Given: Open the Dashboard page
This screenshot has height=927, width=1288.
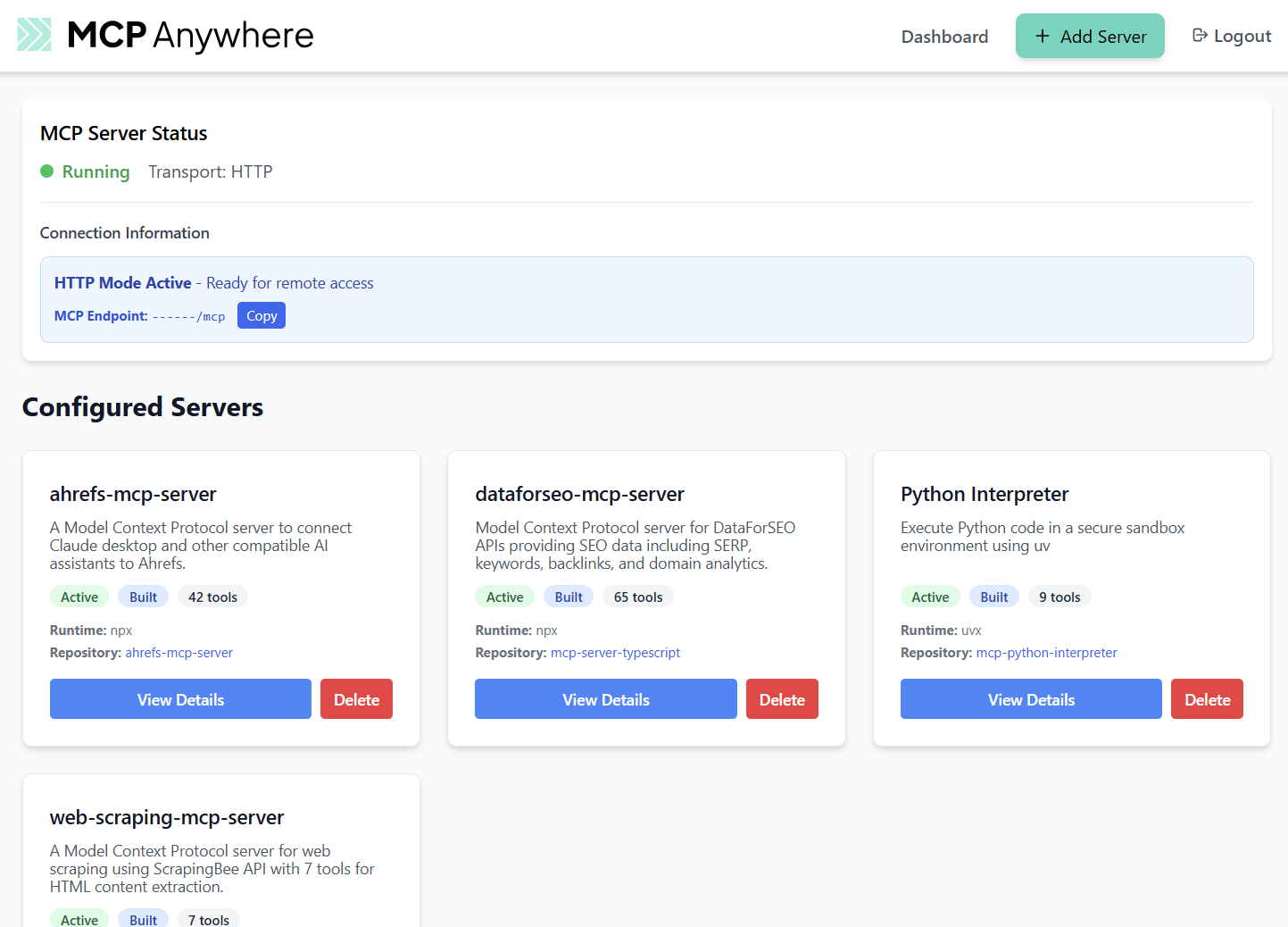Looking at the screenshot, I should (944, 37).
